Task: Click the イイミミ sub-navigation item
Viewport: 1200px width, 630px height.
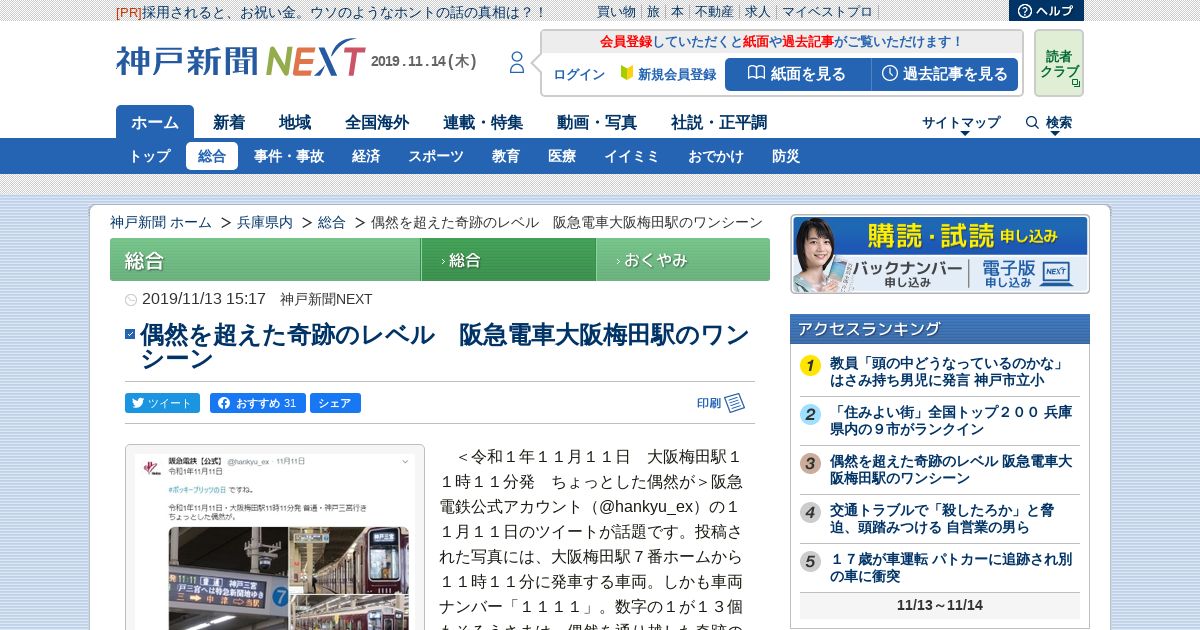Action: (x=632, y=156)
